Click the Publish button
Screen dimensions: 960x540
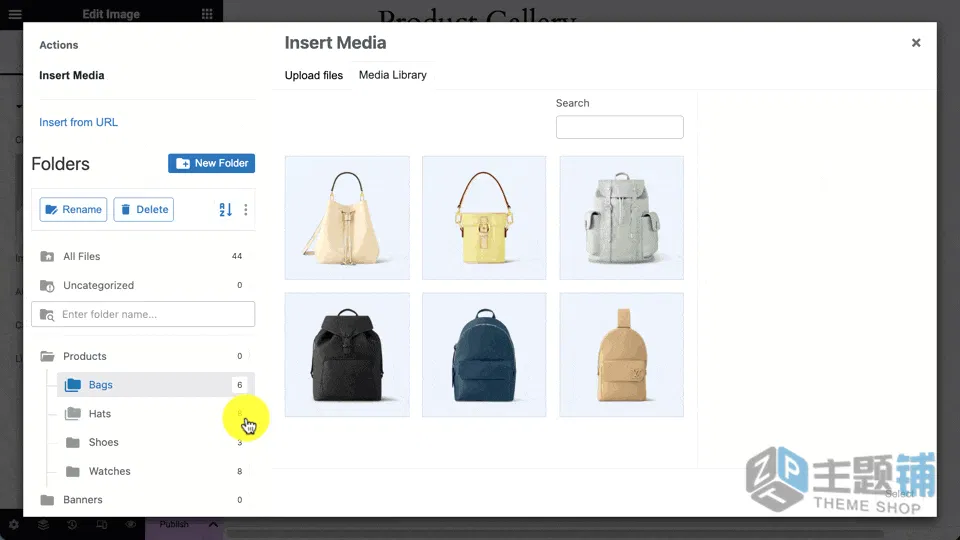[x=174, y=525]
